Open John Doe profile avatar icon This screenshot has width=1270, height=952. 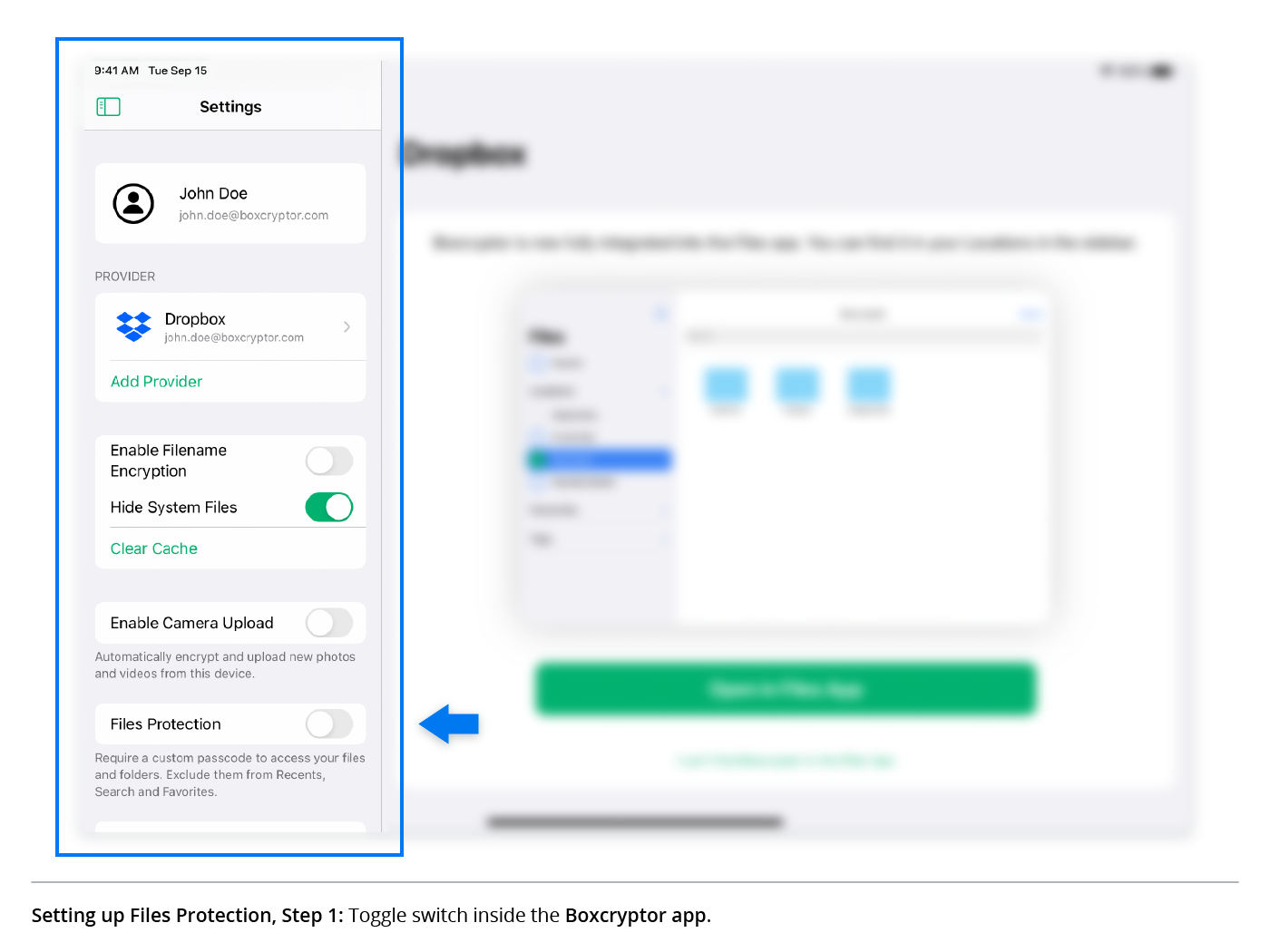133,203
